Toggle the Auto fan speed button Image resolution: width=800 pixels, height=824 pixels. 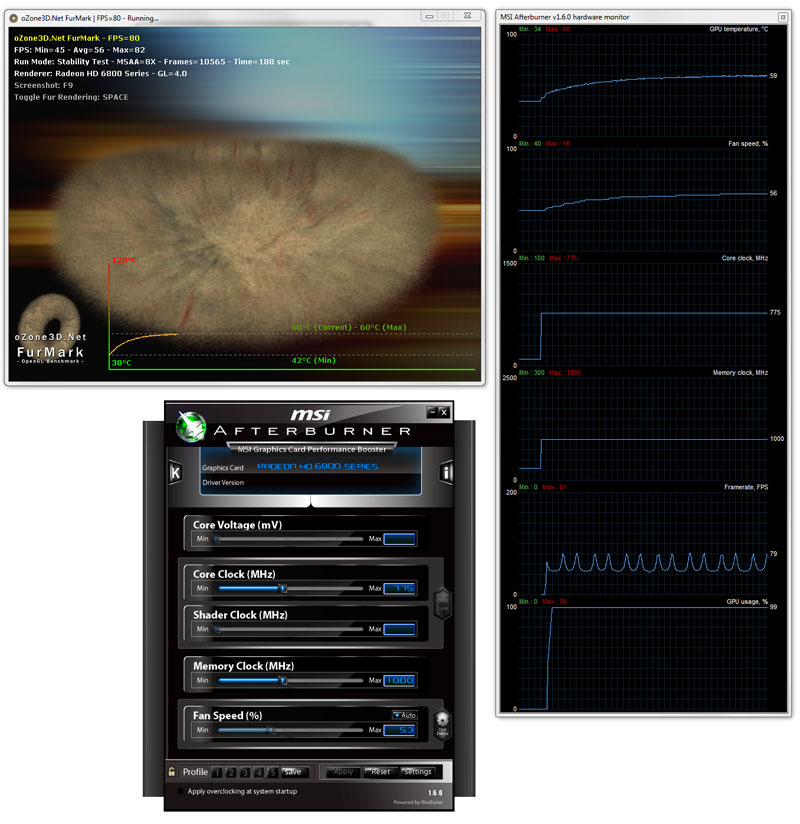pyautogui.click(x=404, y=715)
